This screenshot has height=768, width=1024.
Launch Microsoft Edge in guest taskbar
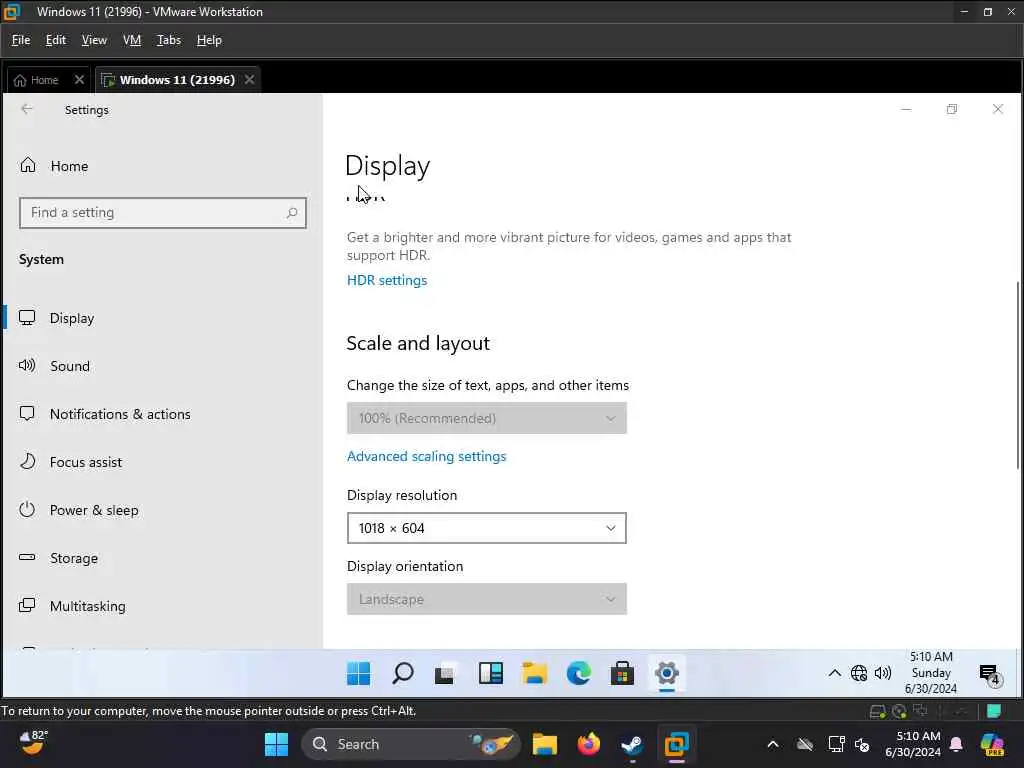pyautogui.click(x=579, y=673)
